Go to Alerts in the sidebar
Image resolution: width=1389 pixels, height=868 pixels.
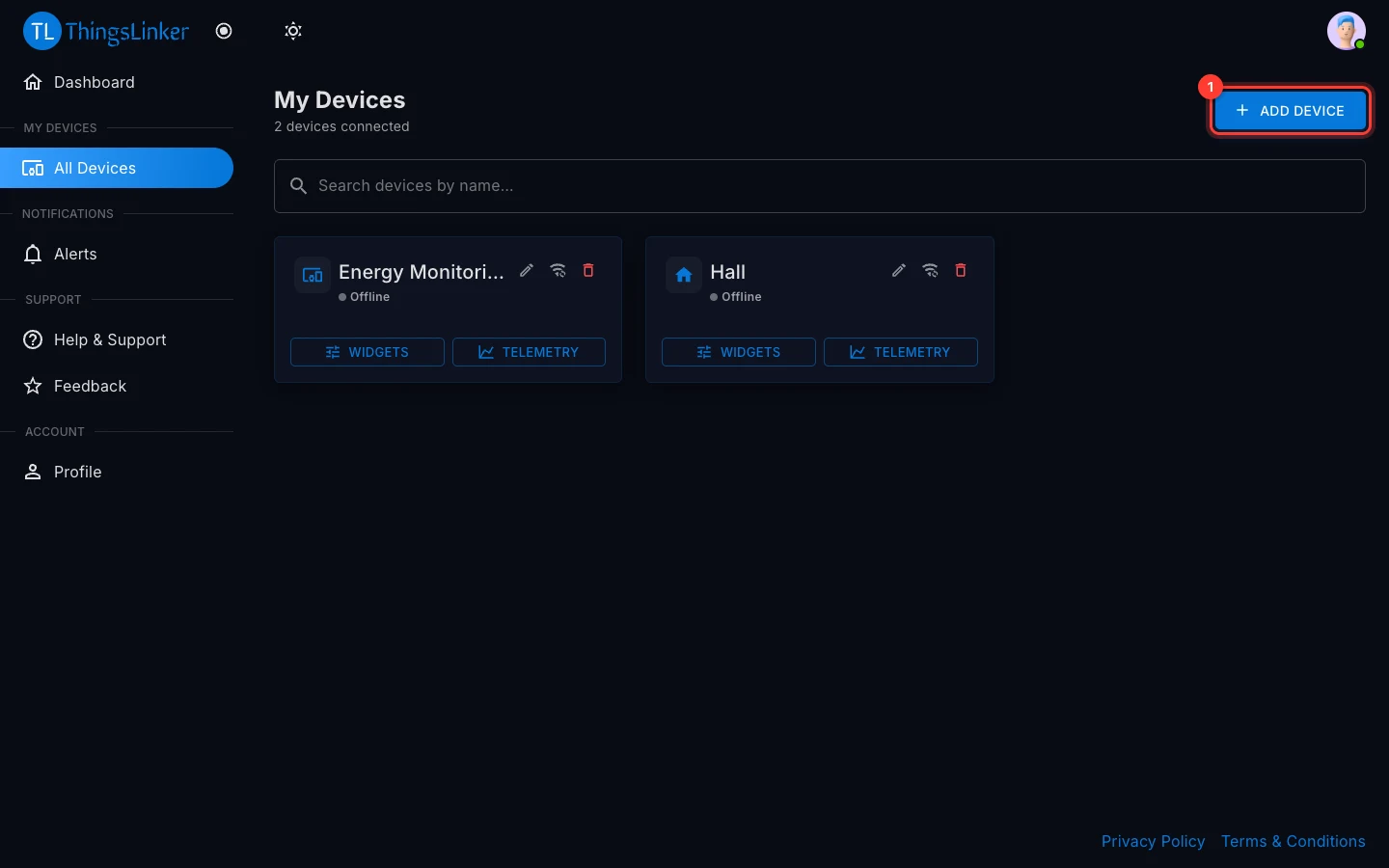click(x=117, y=254)
